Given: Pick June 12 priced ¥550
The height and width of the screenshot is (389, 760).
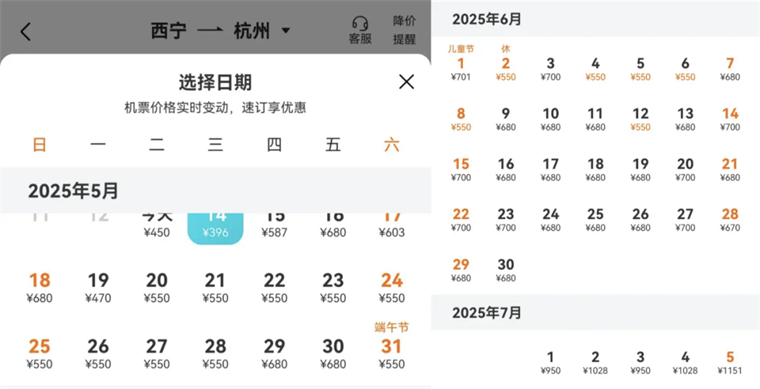Looking at the screenshot, I should pos(640,119).
